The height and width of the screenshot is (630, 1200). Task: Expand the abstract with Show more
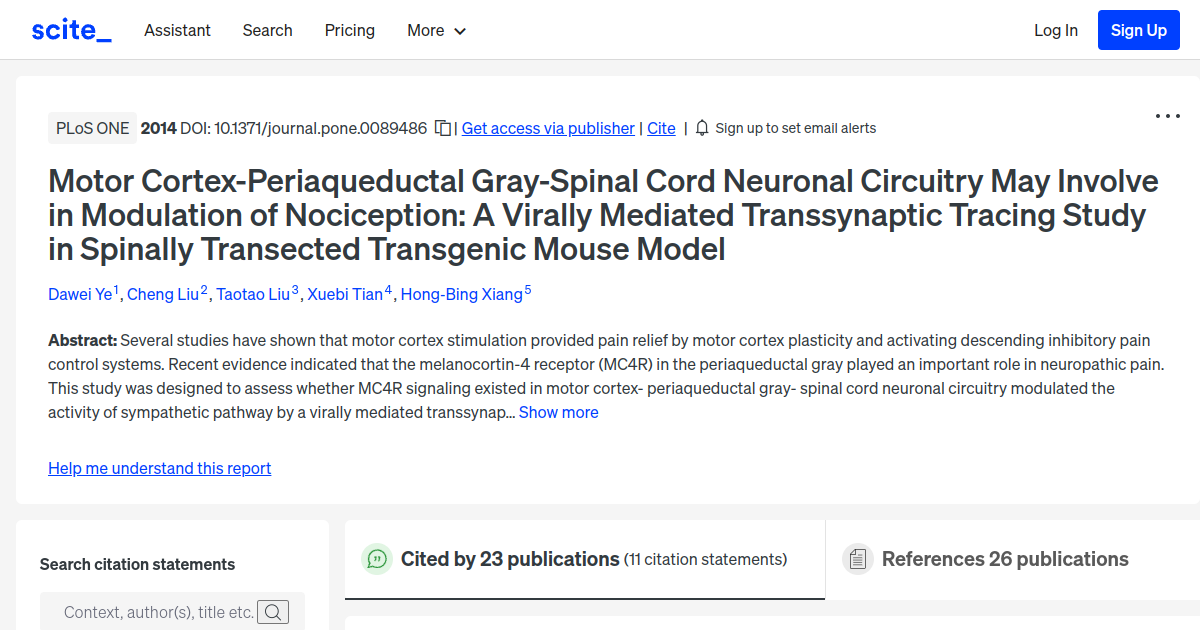click(558, 412)
